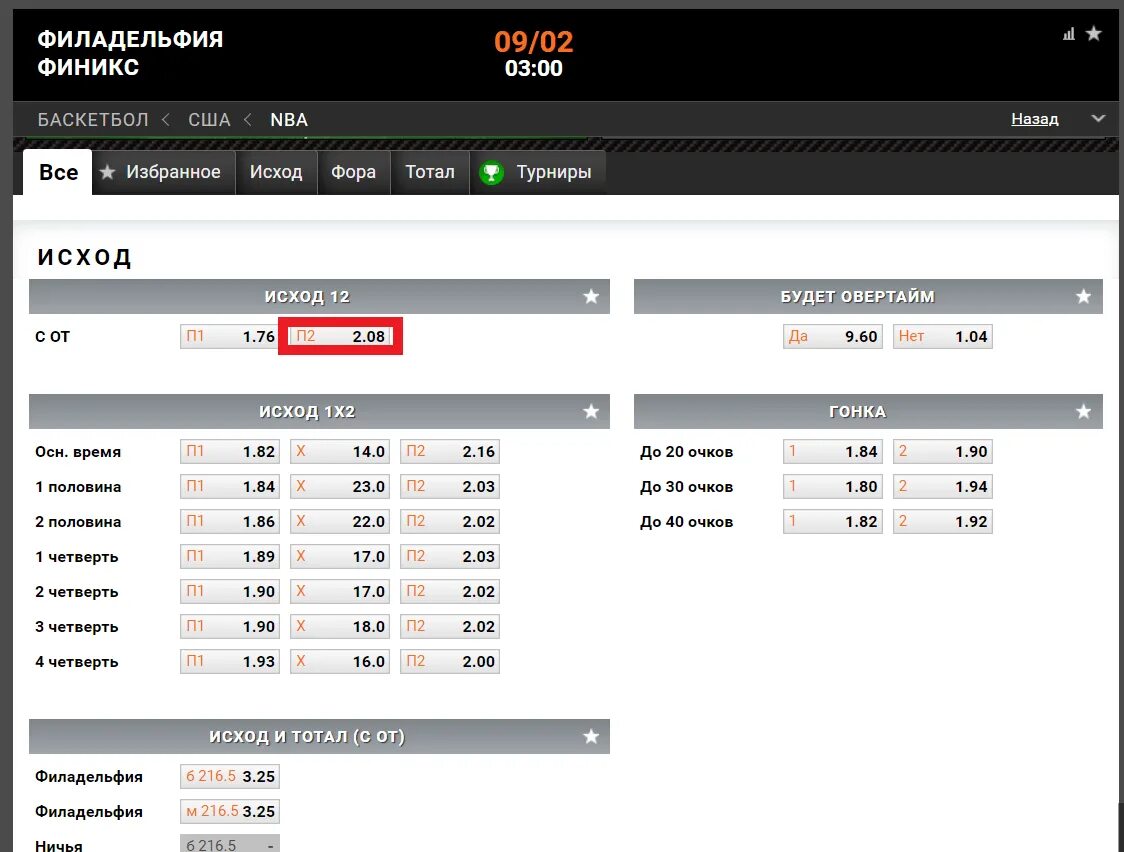The height and width of the screenshot is (852, 1124).
Task: Pick П2 2.03 for 1 четверть
Action: [449, 557]
